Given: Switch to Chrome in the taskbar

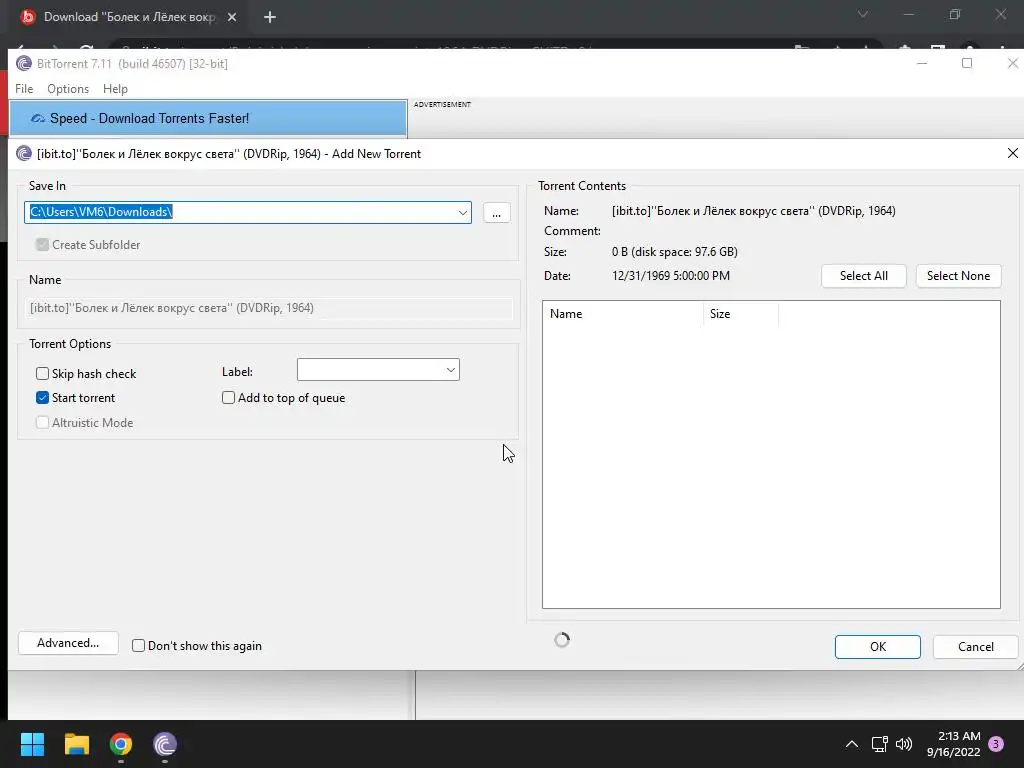Looking at the screenshot, I should pos(121,744).
